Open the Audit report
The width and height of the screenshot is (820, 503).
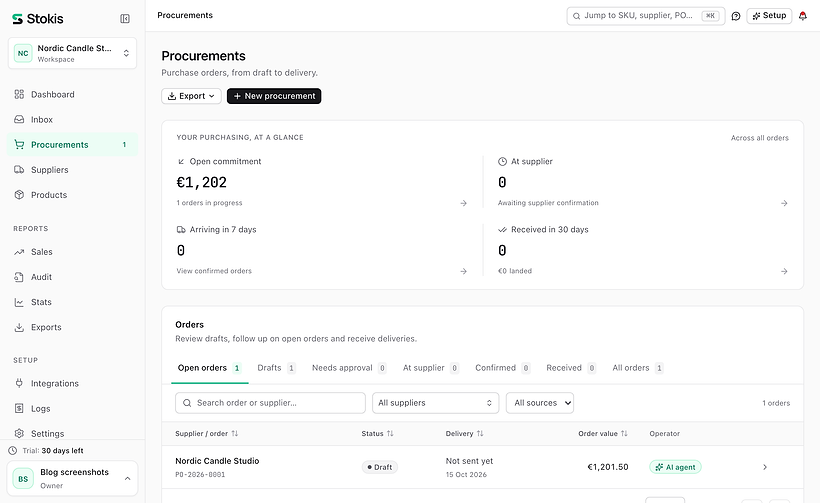pyautogui.click(x=72, y=277)
